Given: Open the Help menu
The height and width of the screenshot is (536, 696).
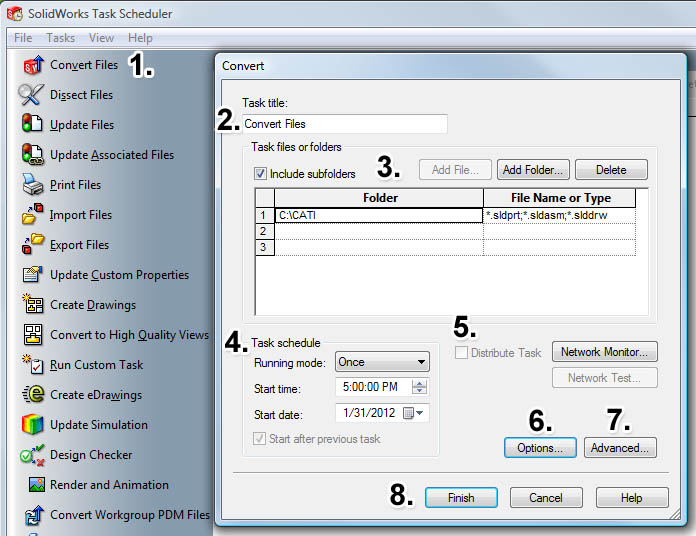Looking at the screenshot, I should pos(140,38).
